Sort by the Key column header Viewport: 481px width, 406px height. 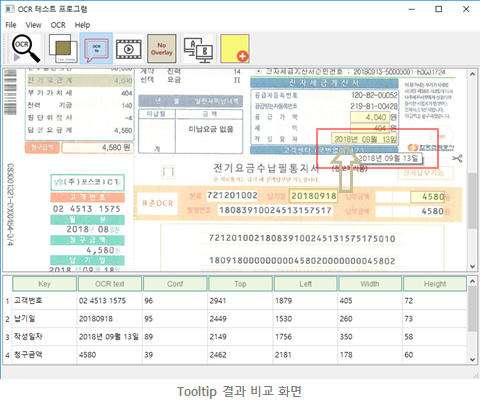44,284
